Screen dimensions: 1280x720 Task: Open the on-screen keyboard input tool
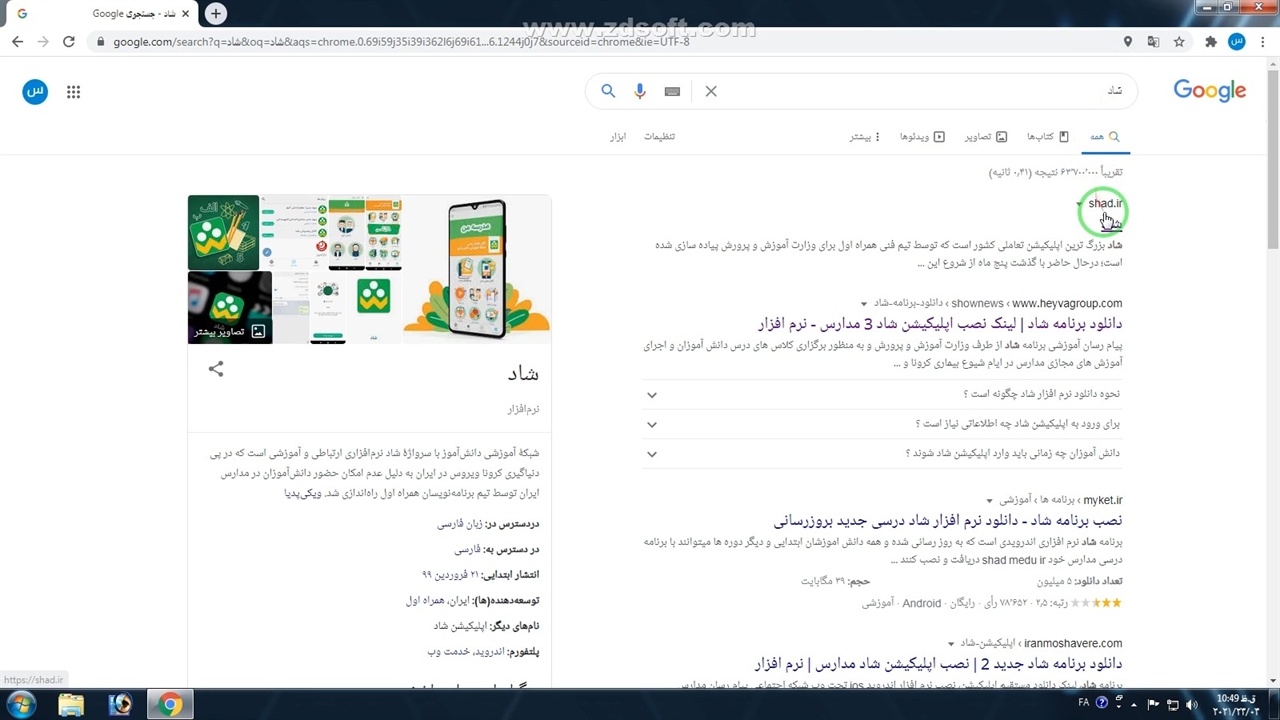[672, 91]
